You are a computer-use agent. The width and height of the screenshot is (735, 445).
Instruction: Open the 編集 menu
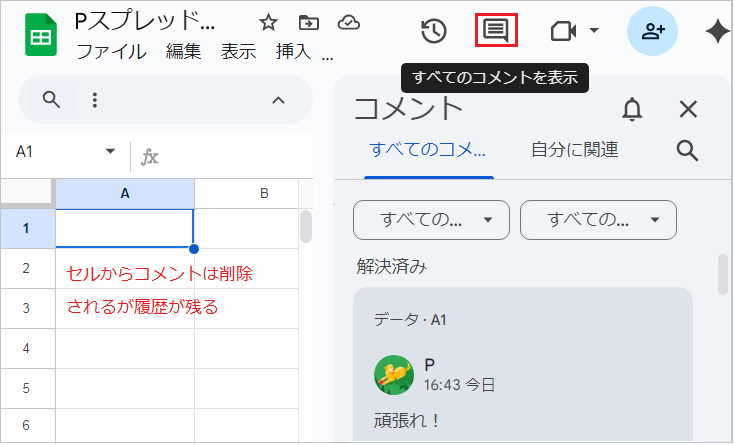click(x=183, y=52)
